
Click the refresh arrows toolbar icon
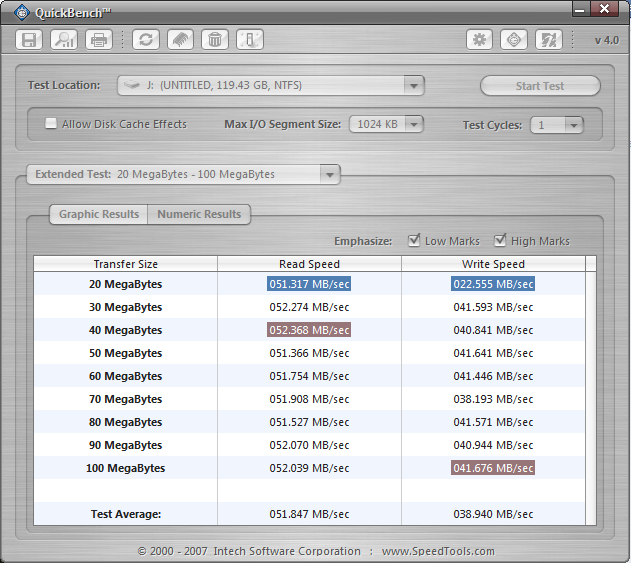tap(146, 40)
